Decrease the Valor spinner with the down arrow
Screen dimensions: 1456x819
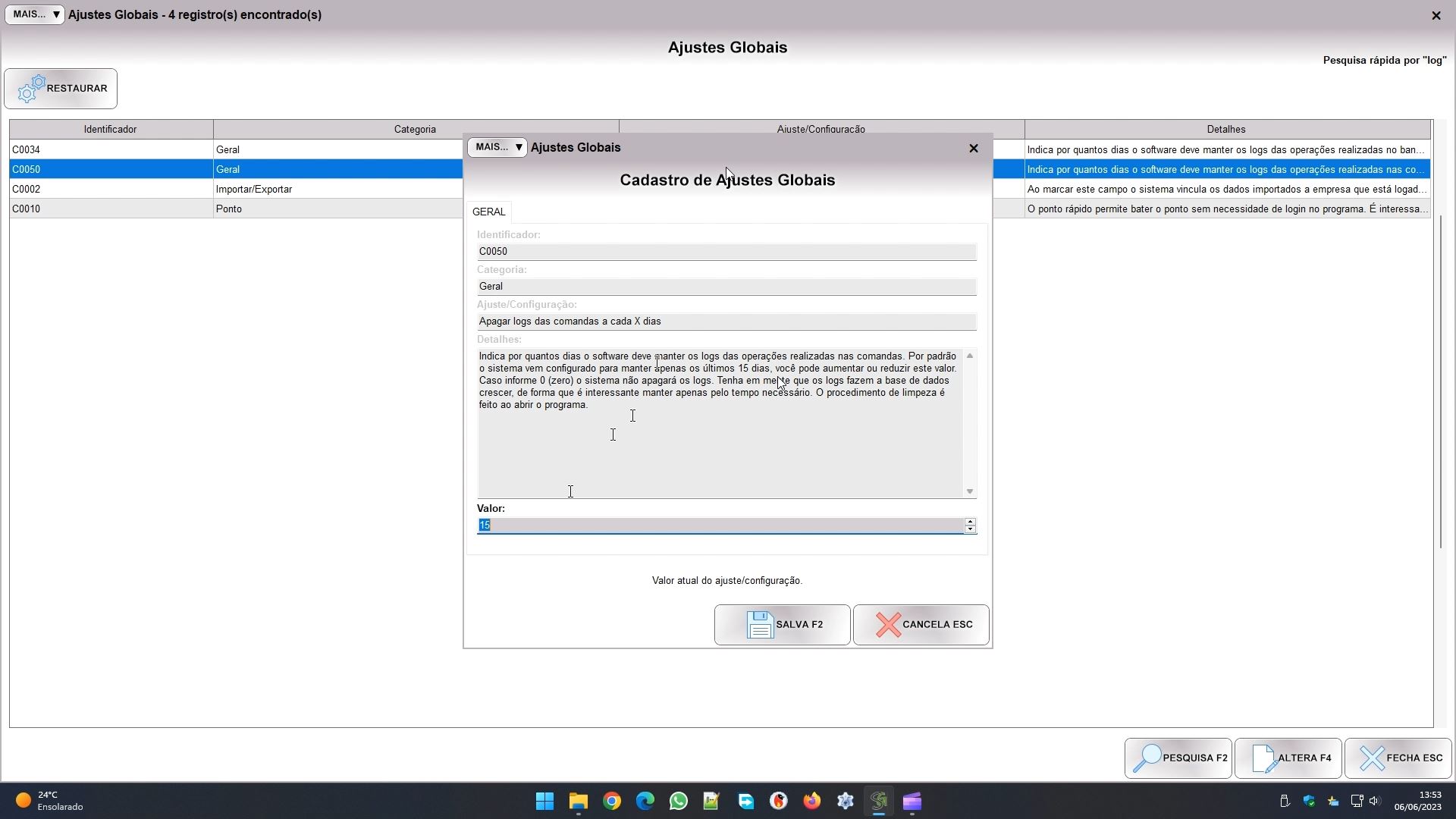(x=970, y=529)
